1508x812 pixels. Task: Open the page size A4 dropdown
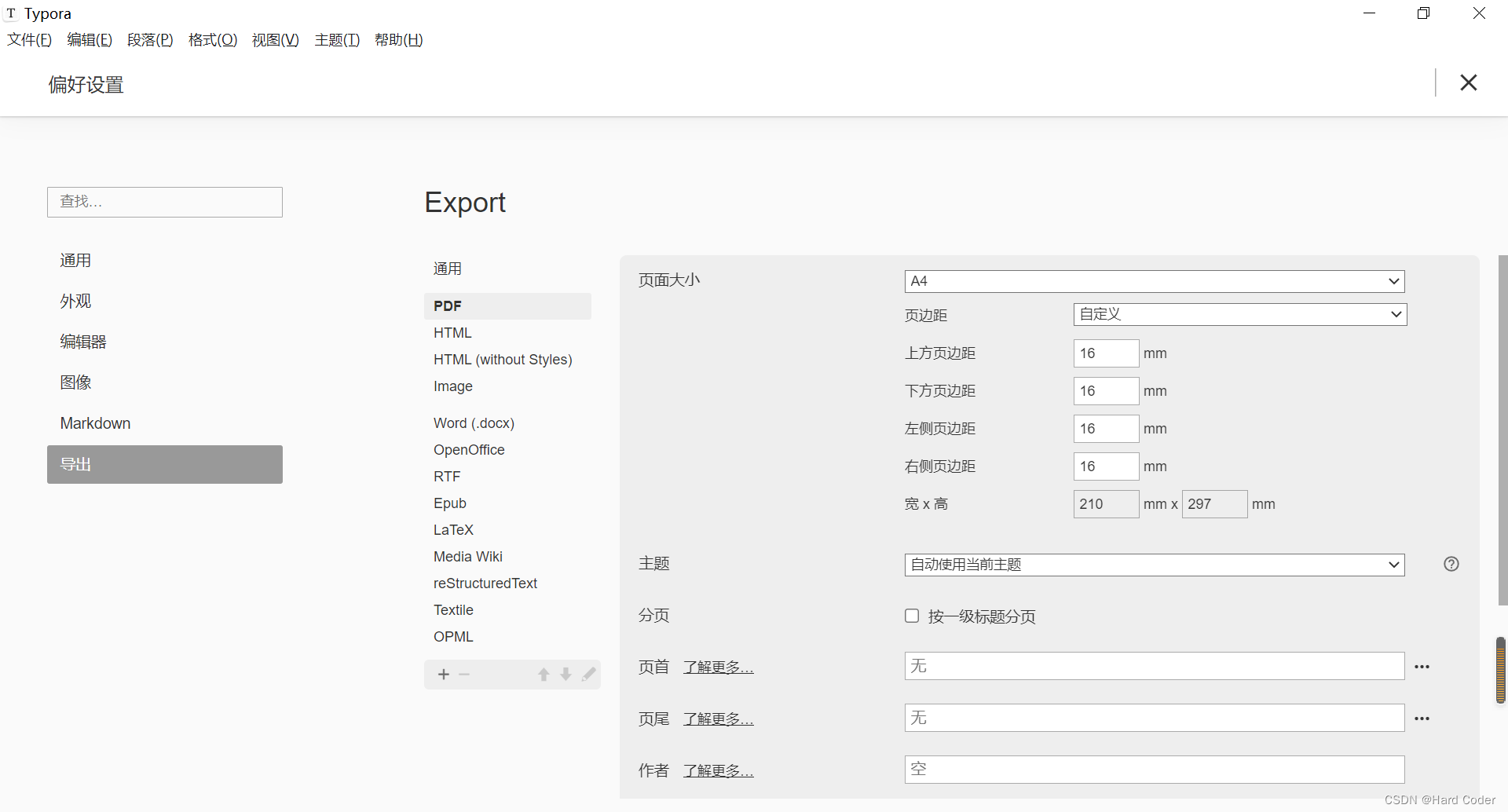point(1155,281)
